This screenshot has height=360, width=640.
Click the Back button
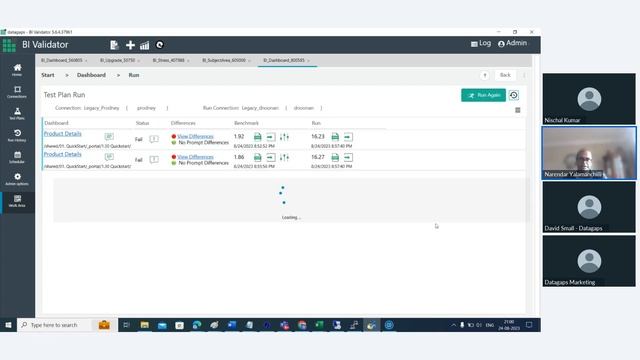(505, 75)
